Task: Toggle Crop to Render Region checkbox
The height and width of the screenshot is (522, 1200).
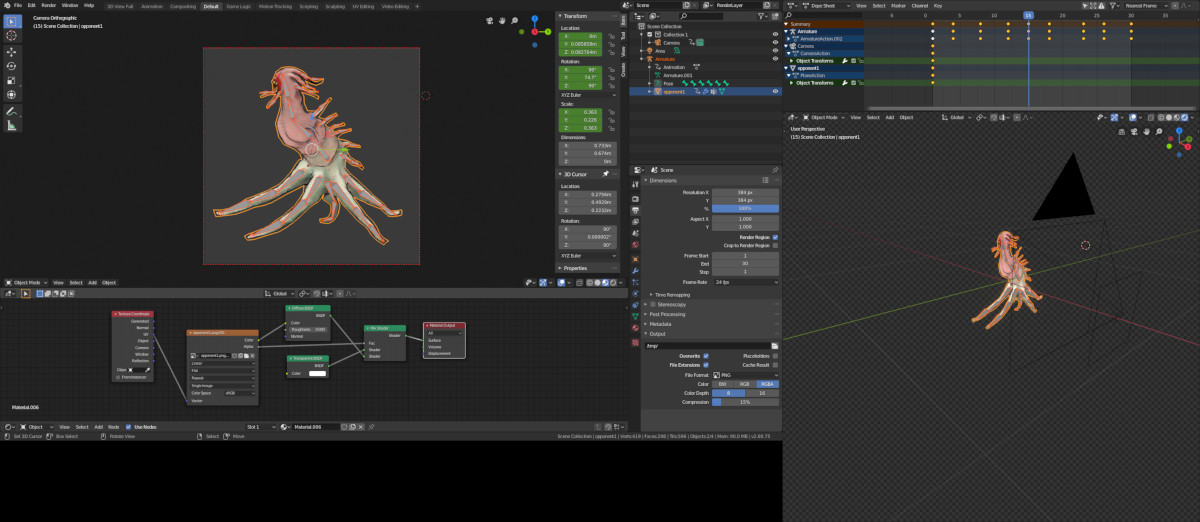Action: pos(775,245)
